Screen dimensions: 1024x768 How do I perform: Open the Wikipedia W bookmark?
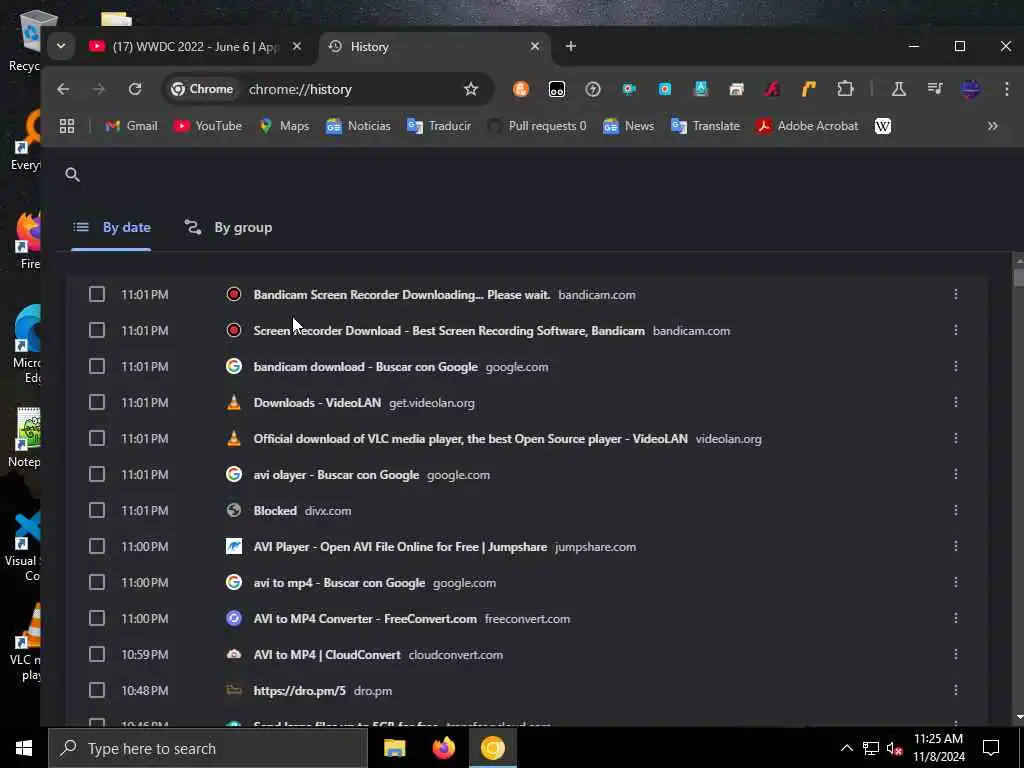pyautogui.click(x=882, y=126)
